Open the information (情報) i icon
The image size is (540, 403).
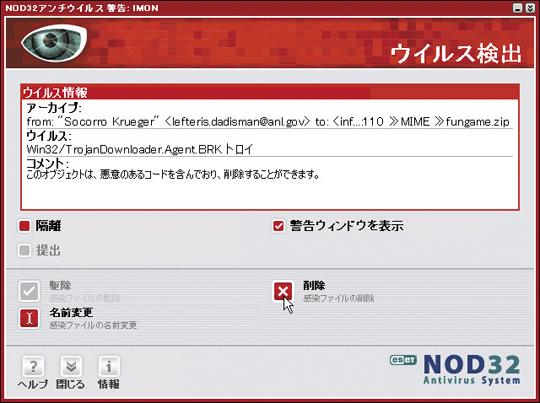109,366
